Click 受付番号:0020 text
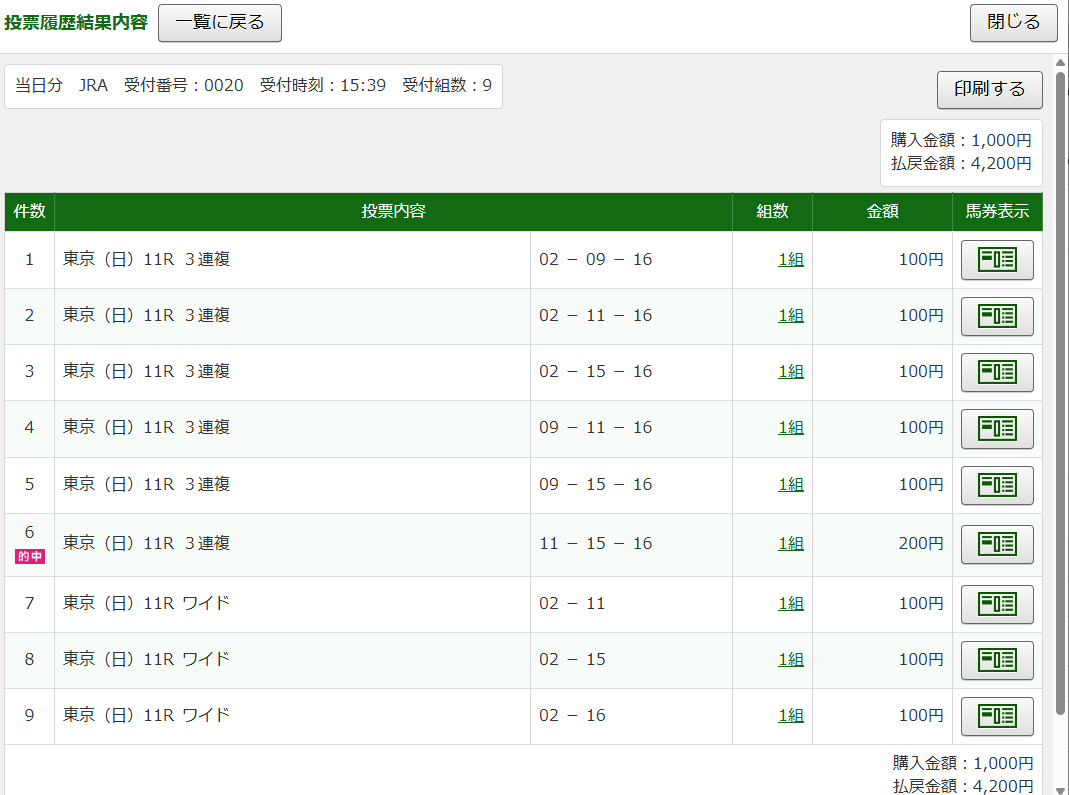This screenshot has height=795, width=1069. 183,85
